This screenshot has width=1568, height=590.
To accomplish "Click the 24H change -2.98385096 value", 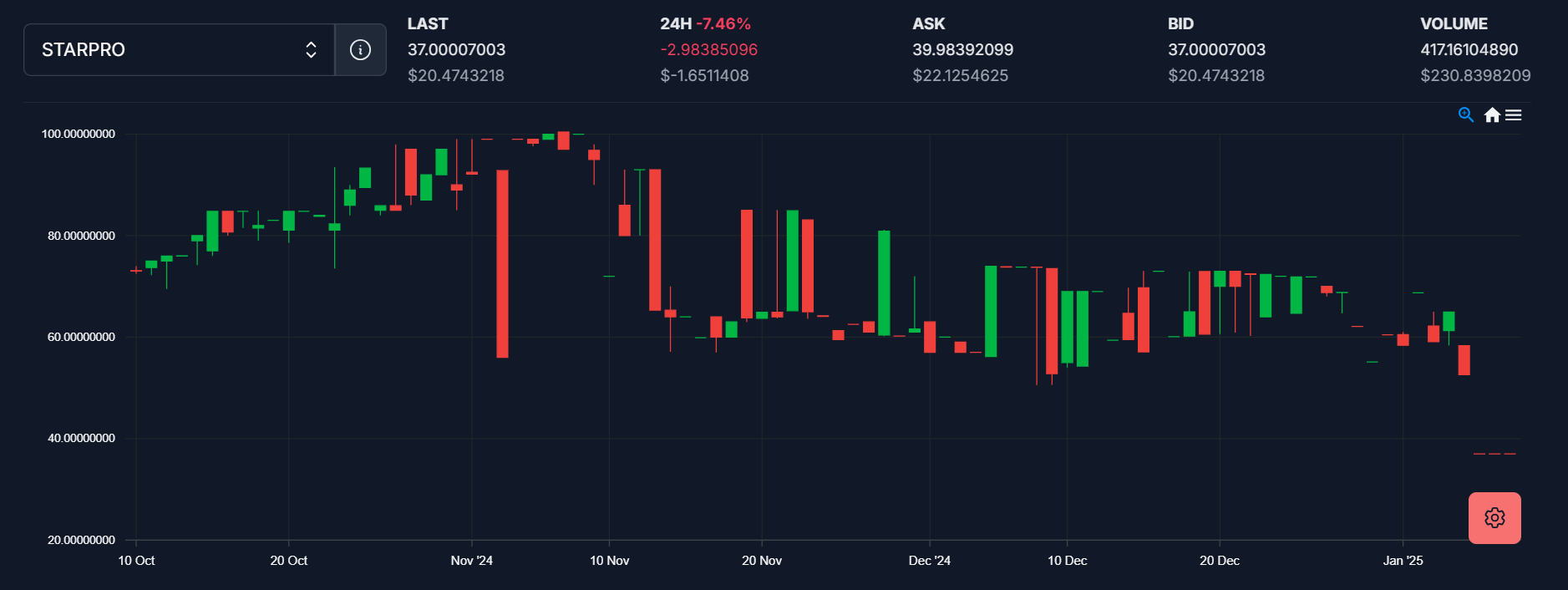I will pyautogui.click(x=708, y=50).
